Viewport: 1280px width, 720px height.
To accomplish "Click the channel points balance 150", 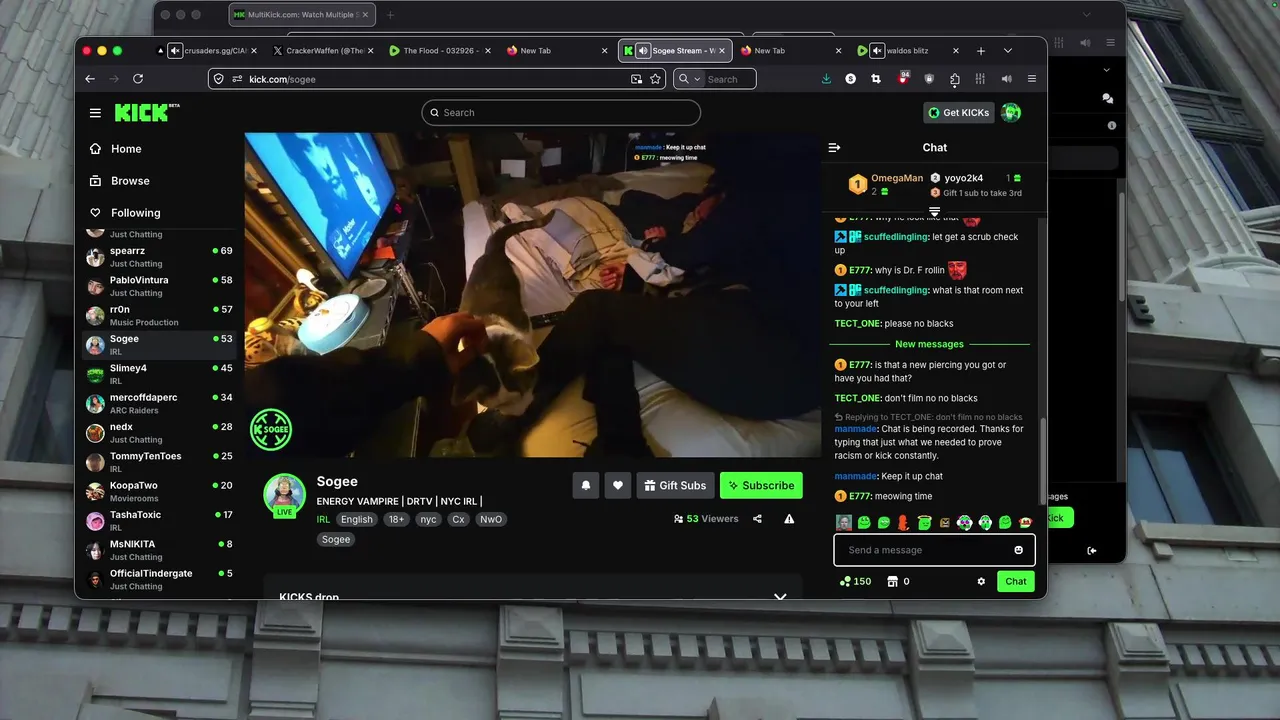I will tap(856, 581).
